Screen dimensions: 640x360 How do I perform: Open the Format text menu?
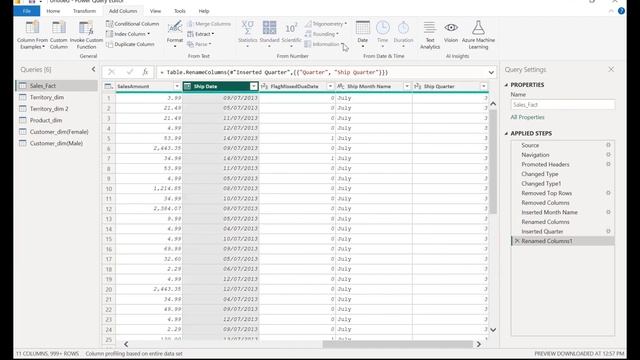(175, 34)
